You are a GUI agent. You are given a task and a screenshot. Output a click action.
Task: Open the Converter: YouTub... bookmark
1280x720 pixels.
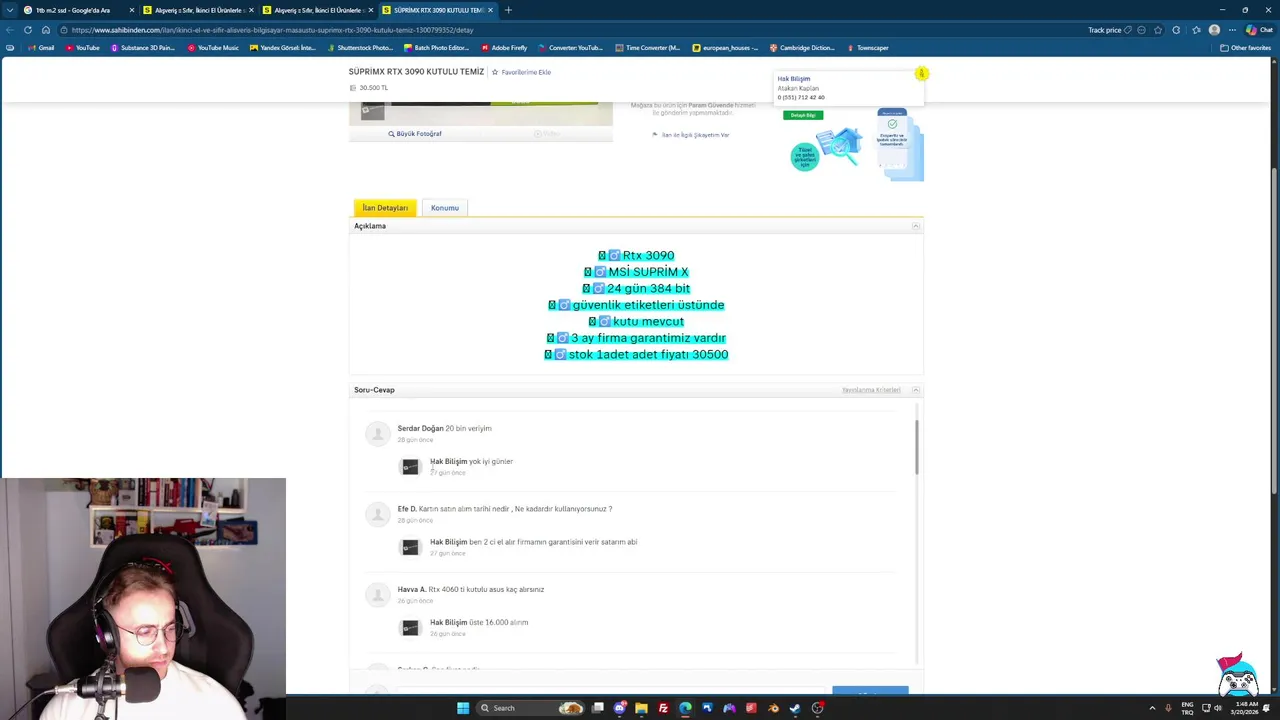point(571,48)
